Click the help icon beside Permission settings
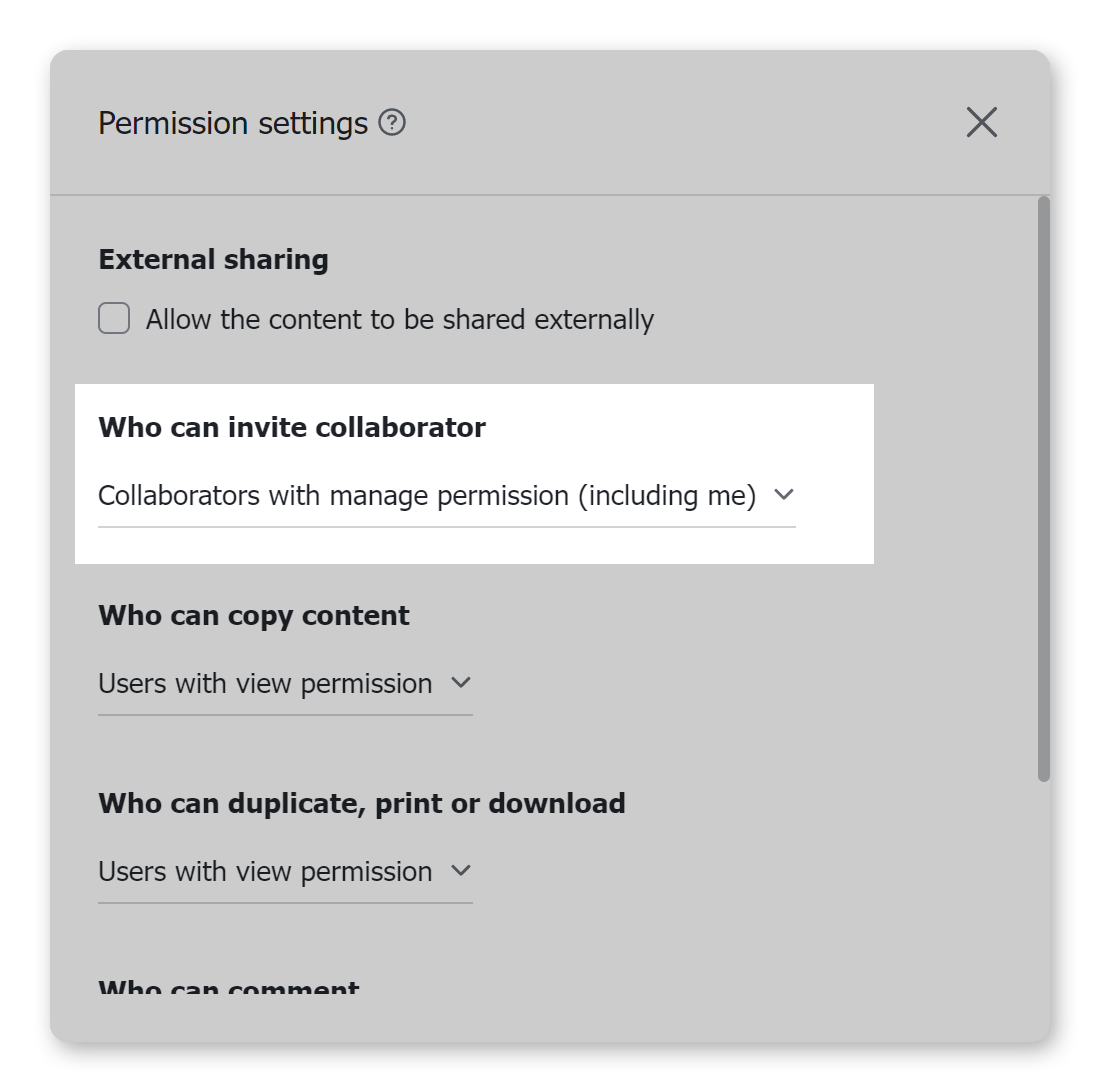The width and height of the screenshot is (1100, 1092). click(x=392, y=123)
